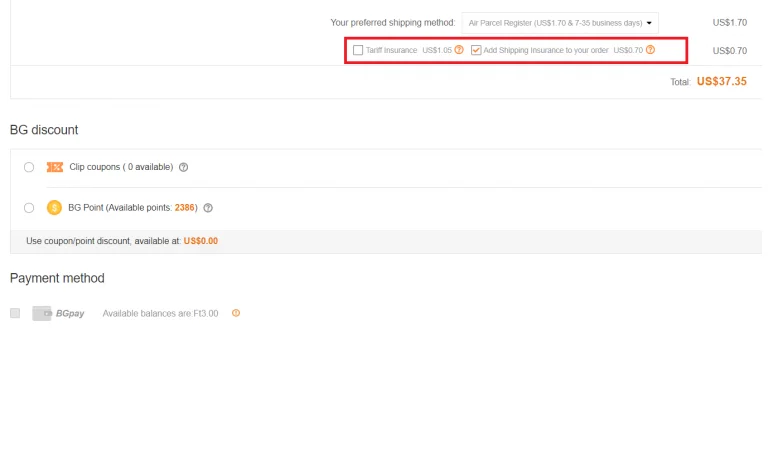Uncheck Add Shipping Insurance to your order
Screen dimensions: 768x472
476,50
